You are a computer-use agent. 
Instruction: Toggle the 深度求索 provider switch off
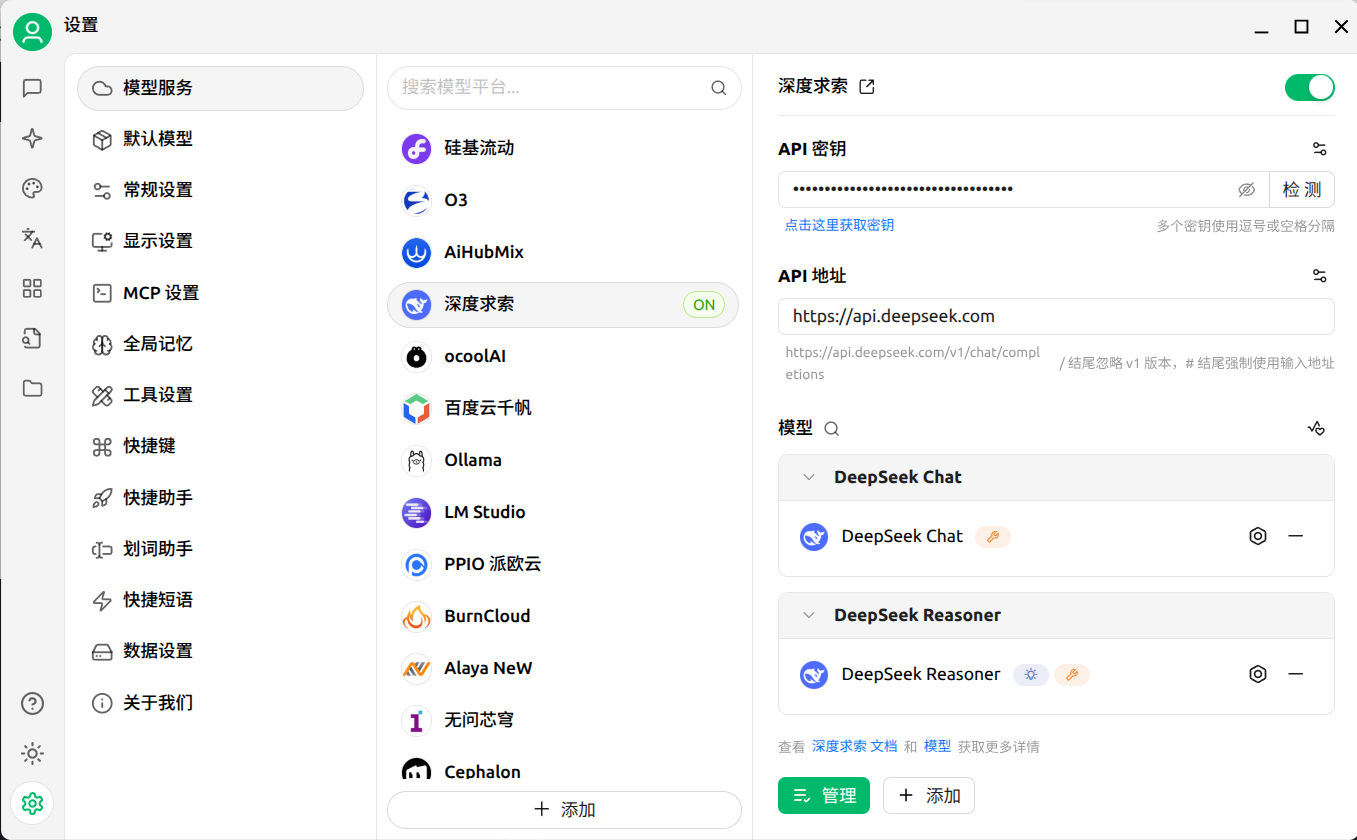tap(1309, 87)
